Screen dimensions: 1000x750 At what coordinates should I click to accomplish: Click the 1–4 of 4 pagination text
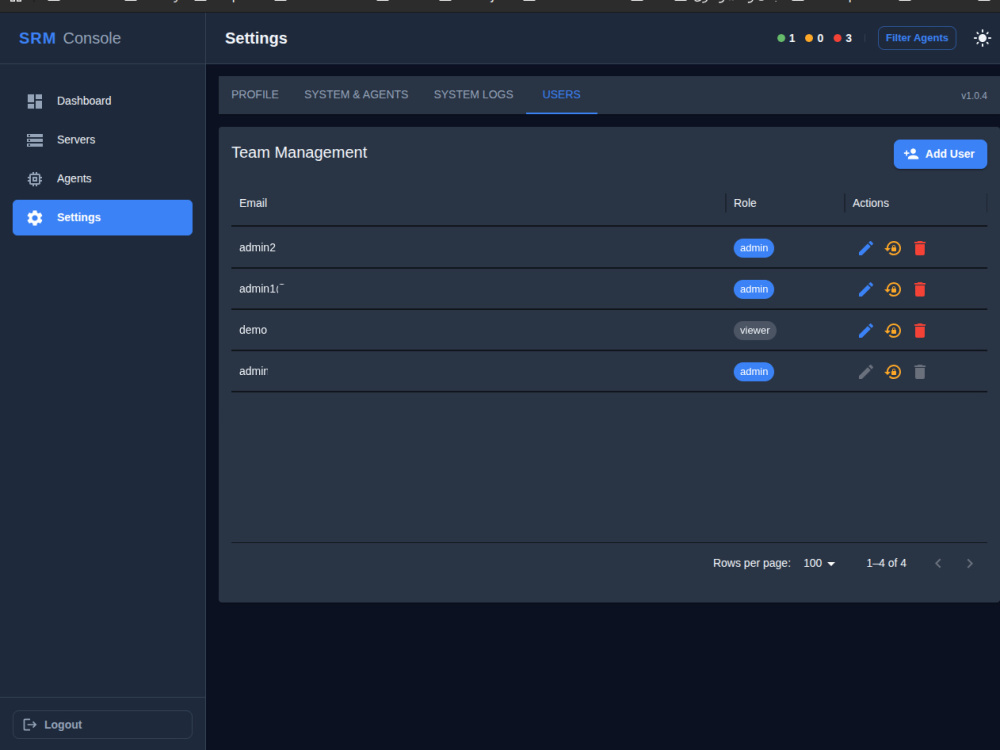[x=886, y=563]
